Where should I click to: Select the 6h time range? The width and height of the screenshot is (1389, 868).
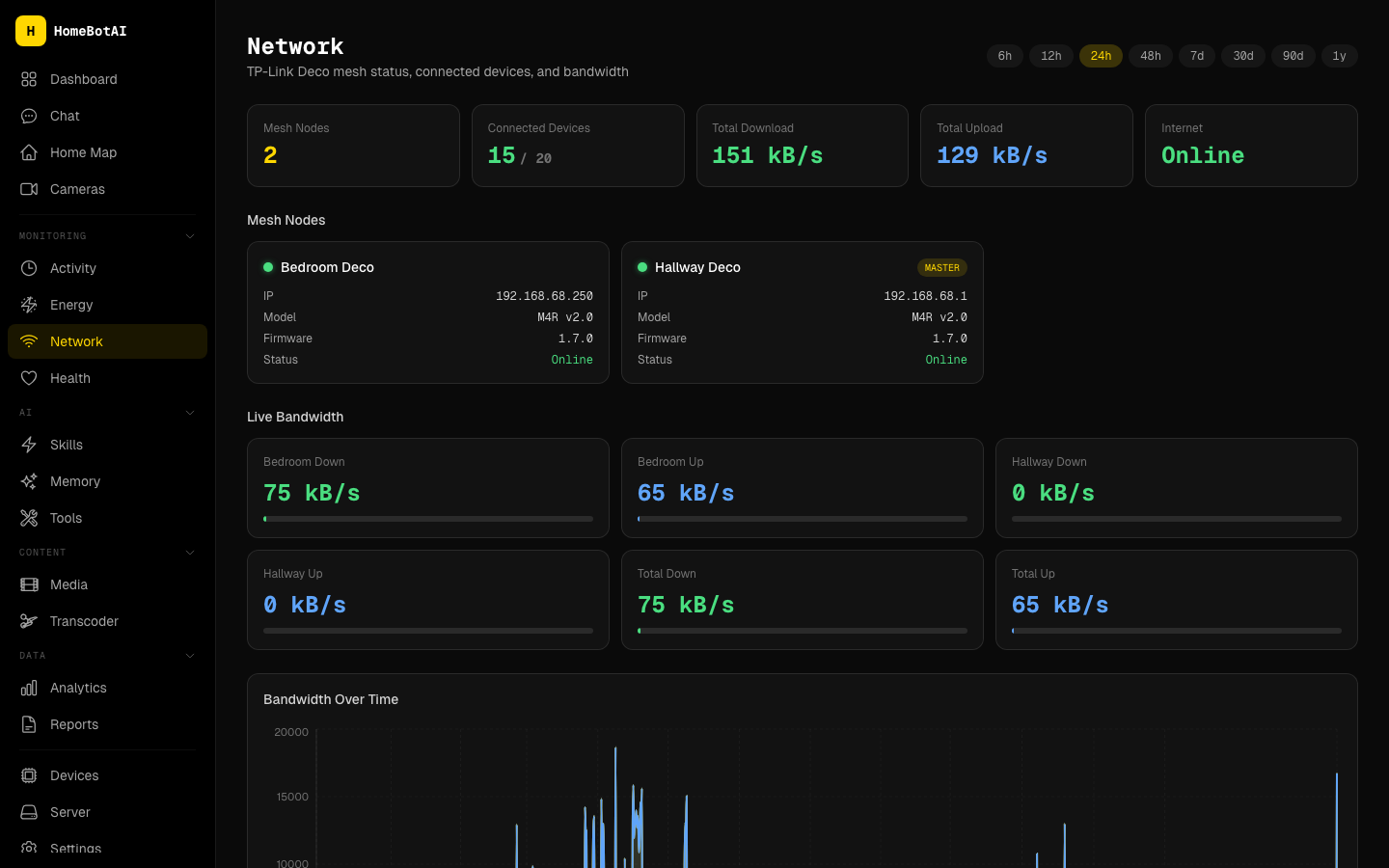point(1004,56)
